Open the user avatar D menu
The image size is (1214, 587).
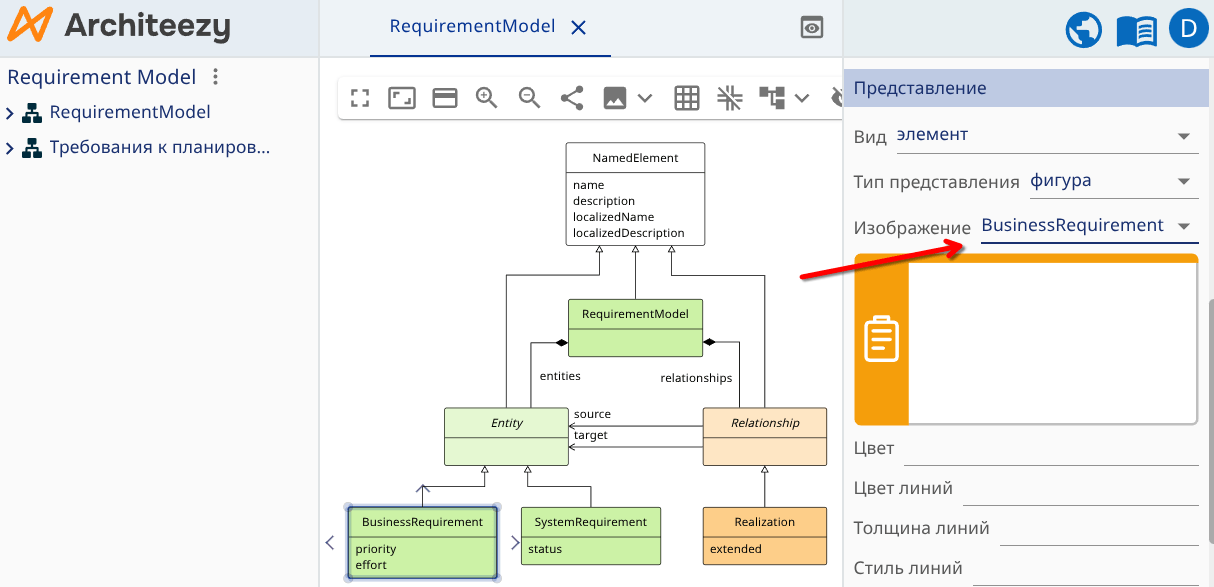(x=1188, y=30)
